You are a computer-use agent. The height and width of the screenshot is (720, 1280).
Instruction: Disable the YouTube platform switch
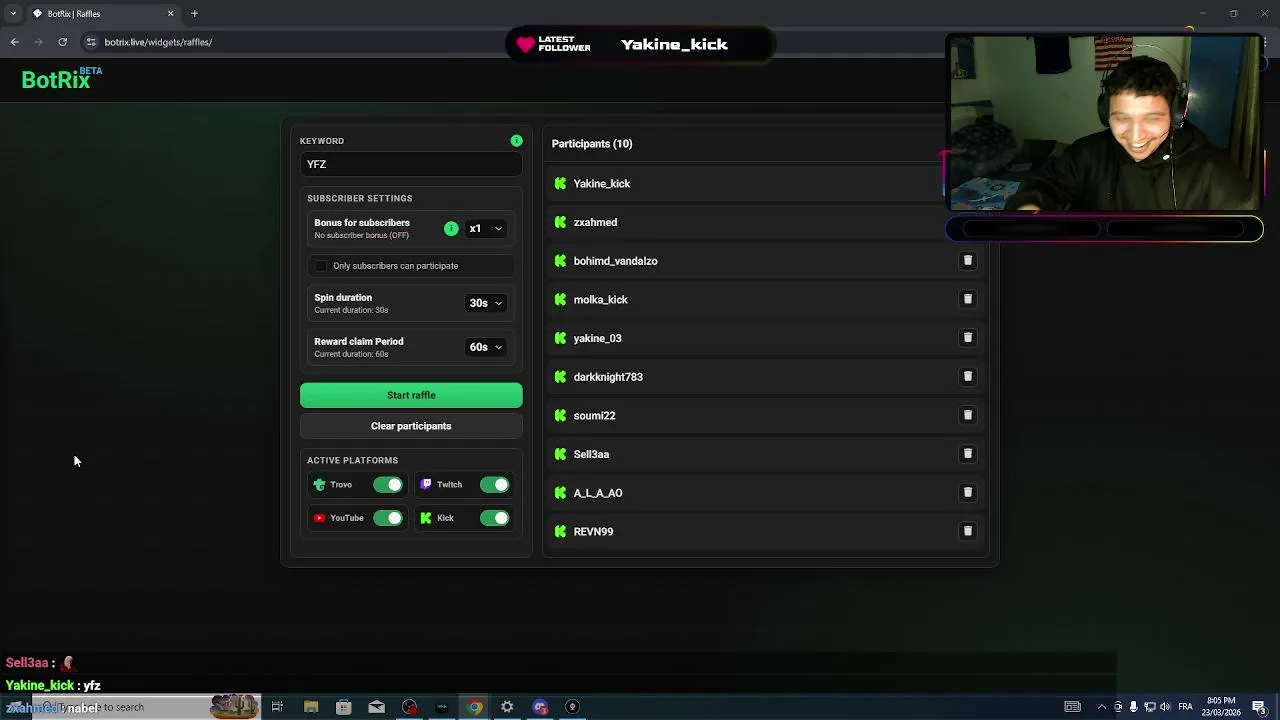[387, 518]
